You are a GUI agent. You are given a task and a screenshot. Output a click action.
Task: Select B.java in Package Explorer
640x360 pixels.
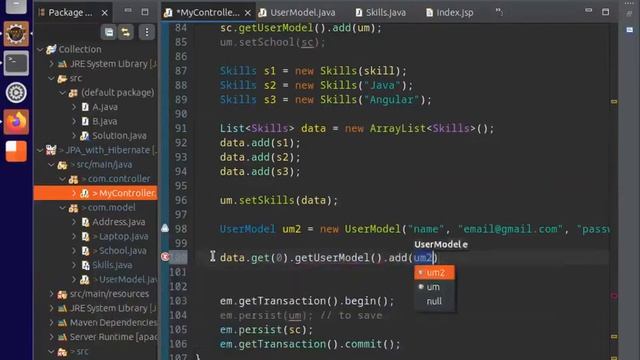(104, 121)
